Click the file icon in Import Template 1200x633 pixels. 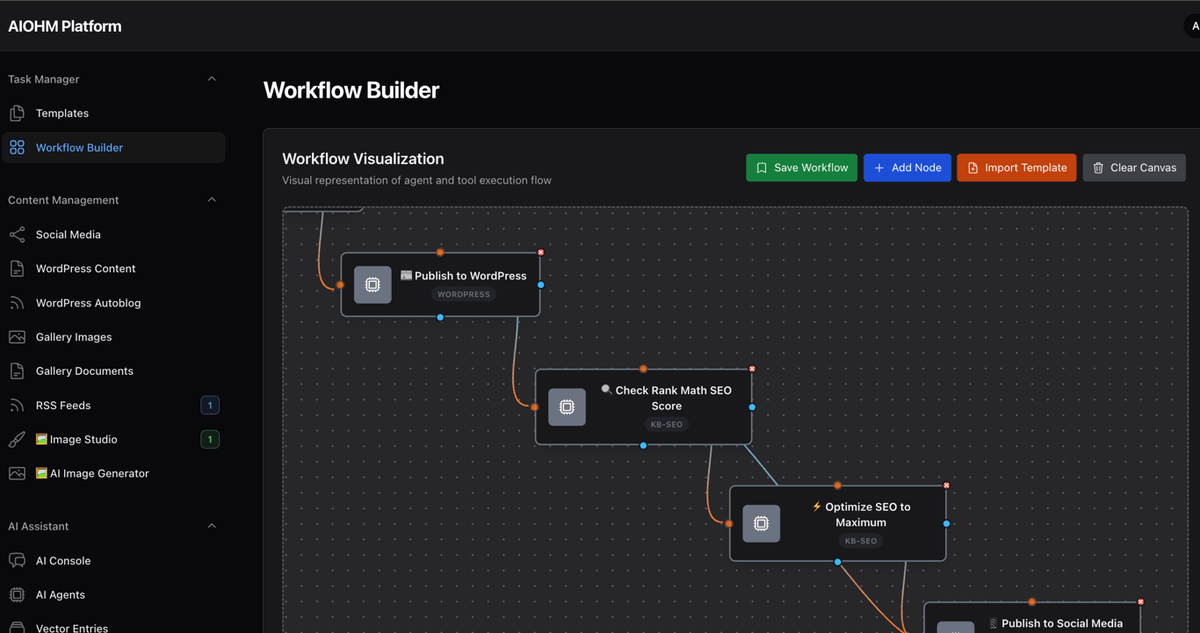coord(973,168)
